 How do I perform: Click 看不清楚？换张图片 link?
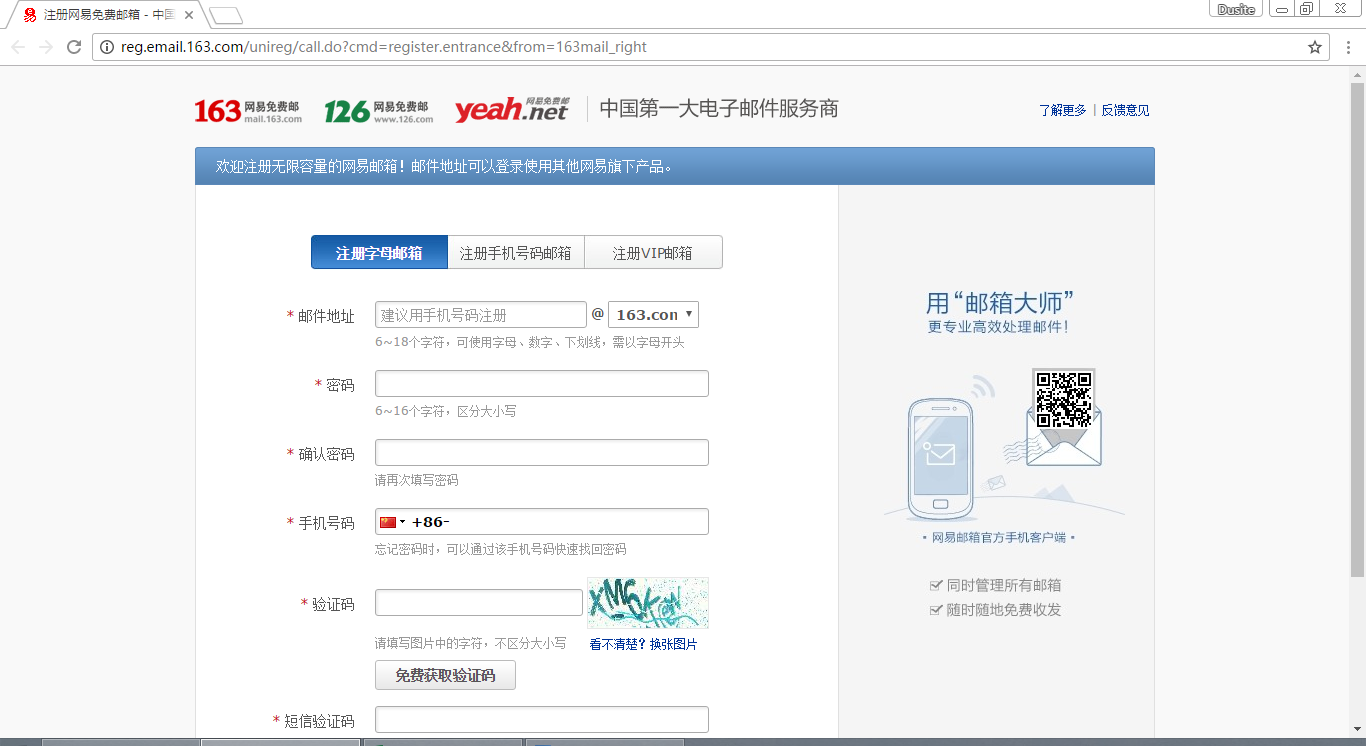click(643, 644)
